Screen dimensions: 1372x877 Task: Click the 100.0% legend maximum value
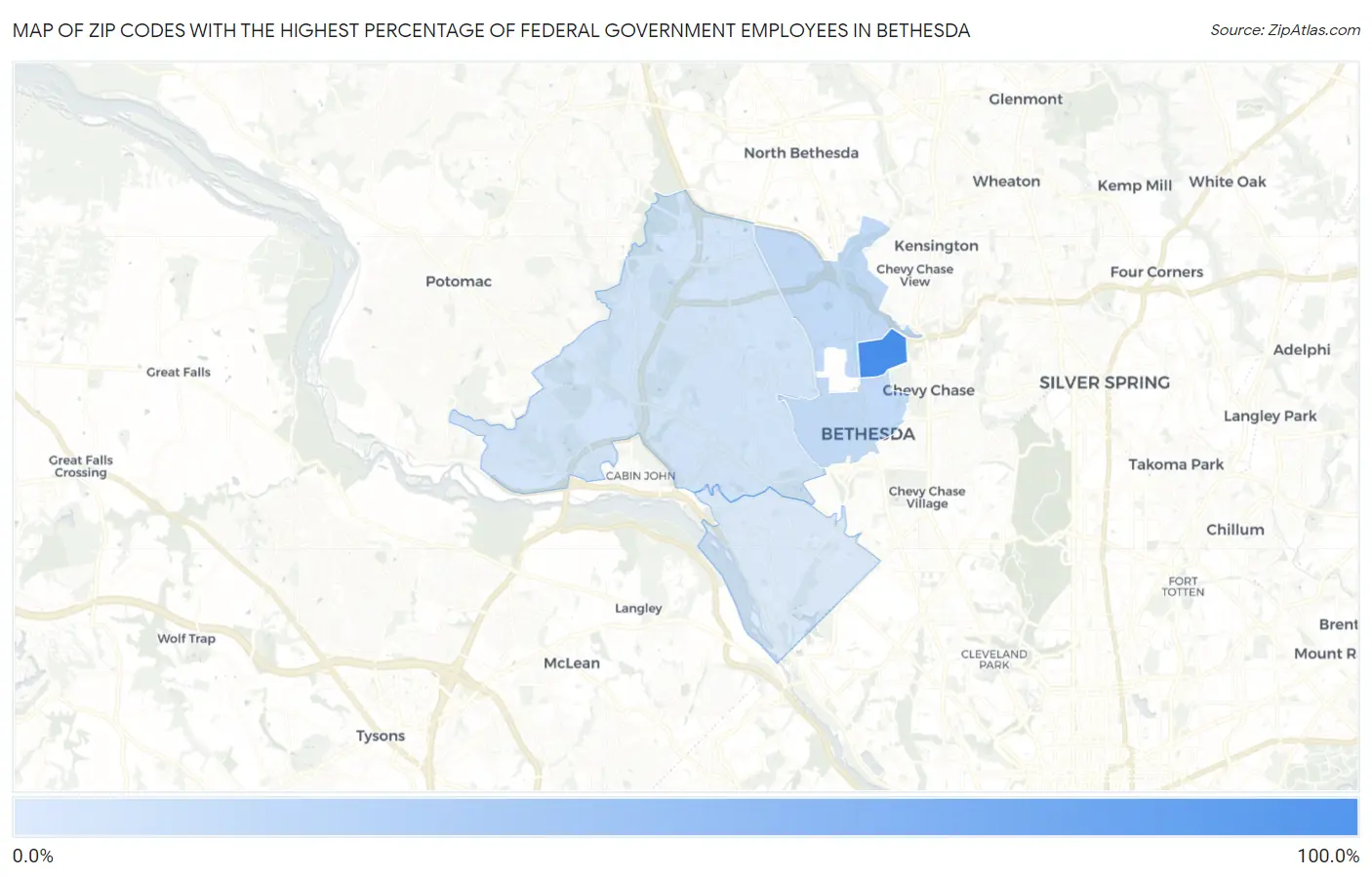point(1328,857)
